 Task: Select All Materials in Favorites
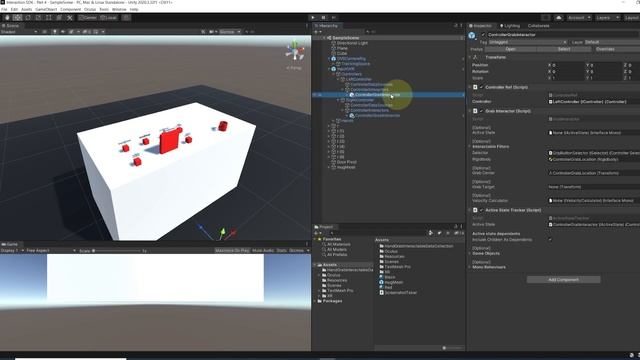338,244
